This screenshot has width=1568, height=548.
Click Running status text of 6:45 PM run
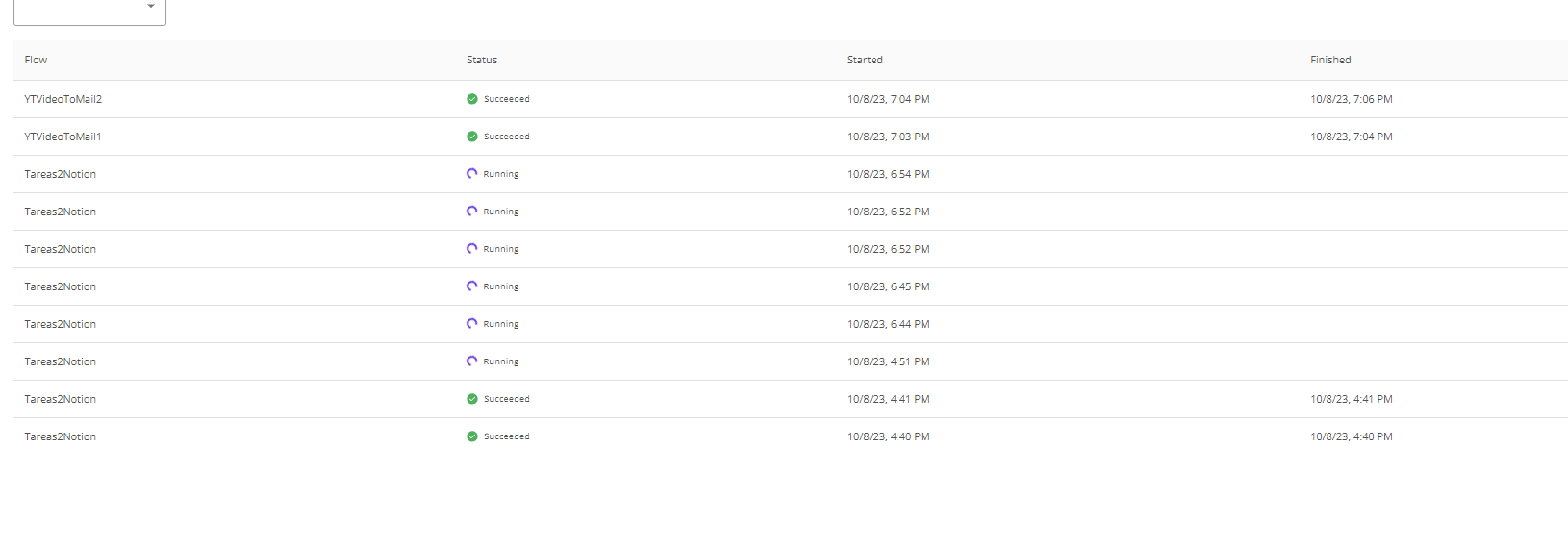click(x=501, y=286)
